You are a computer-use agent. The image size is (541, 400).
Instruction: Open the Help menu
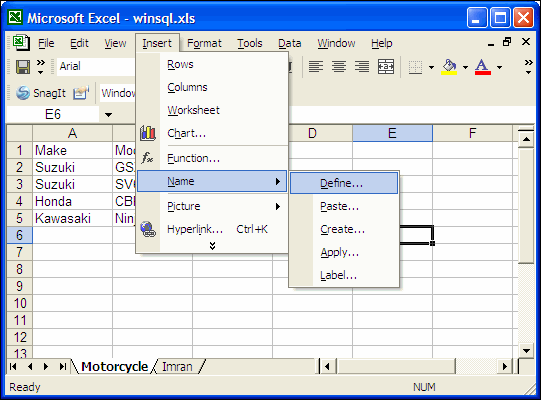click(x=382, y=43)
